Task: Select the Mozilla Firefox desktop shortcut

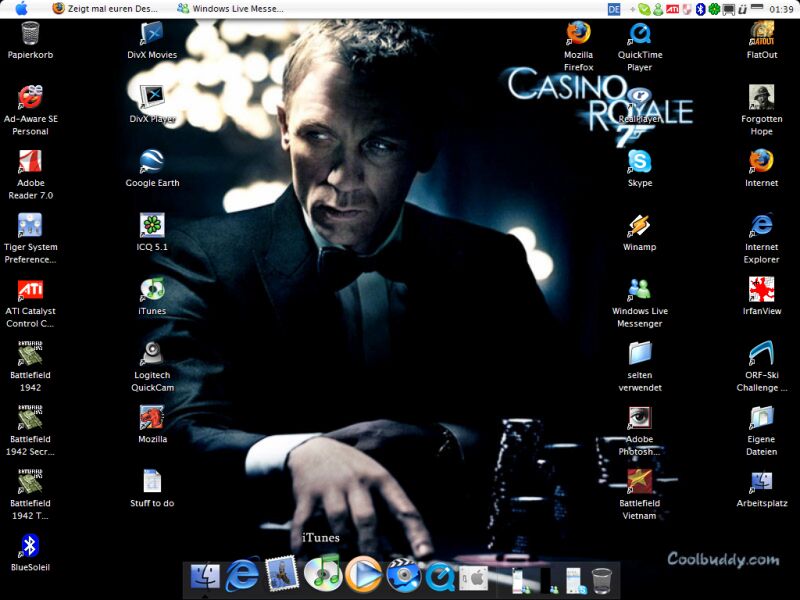Action: 579,34
